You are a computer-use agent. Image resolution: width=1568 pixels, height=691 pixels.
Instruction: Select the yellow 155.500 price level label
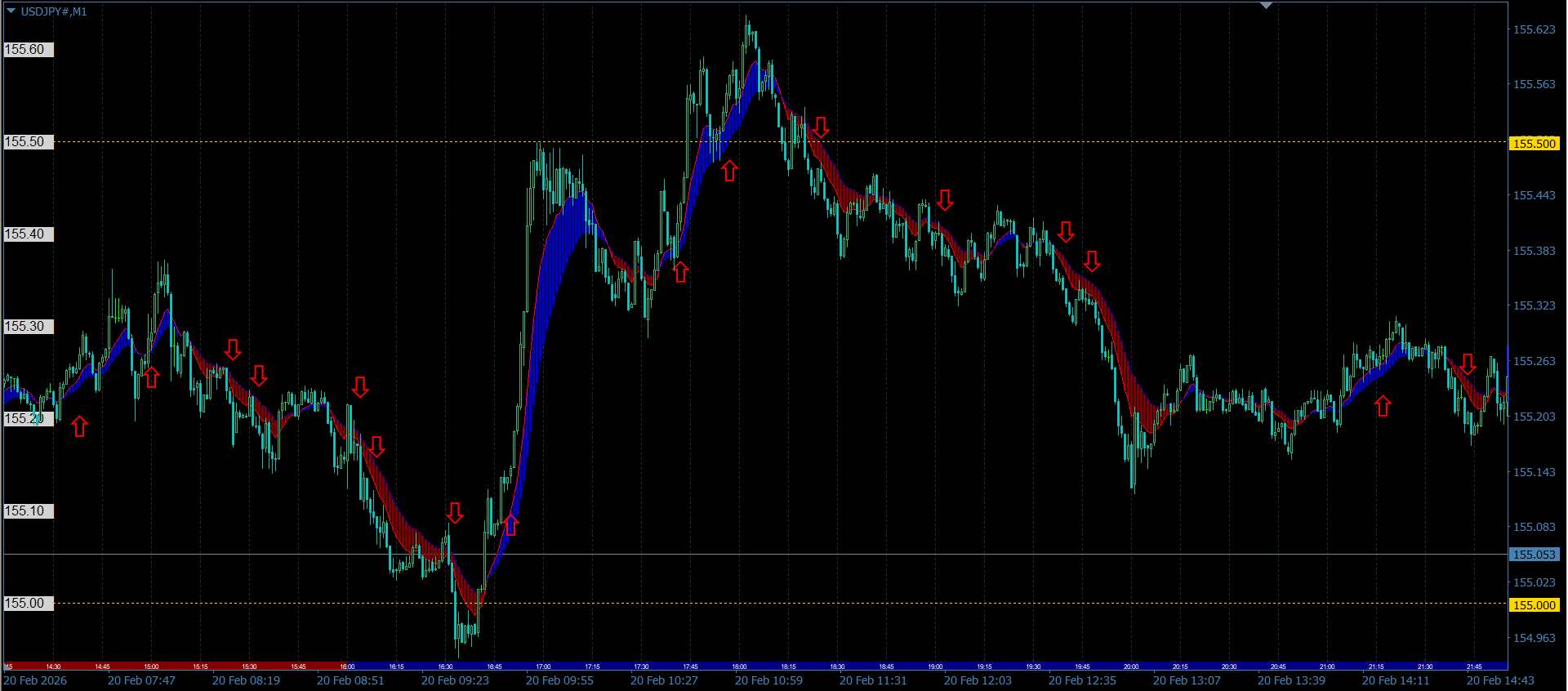click(1535, 143)
